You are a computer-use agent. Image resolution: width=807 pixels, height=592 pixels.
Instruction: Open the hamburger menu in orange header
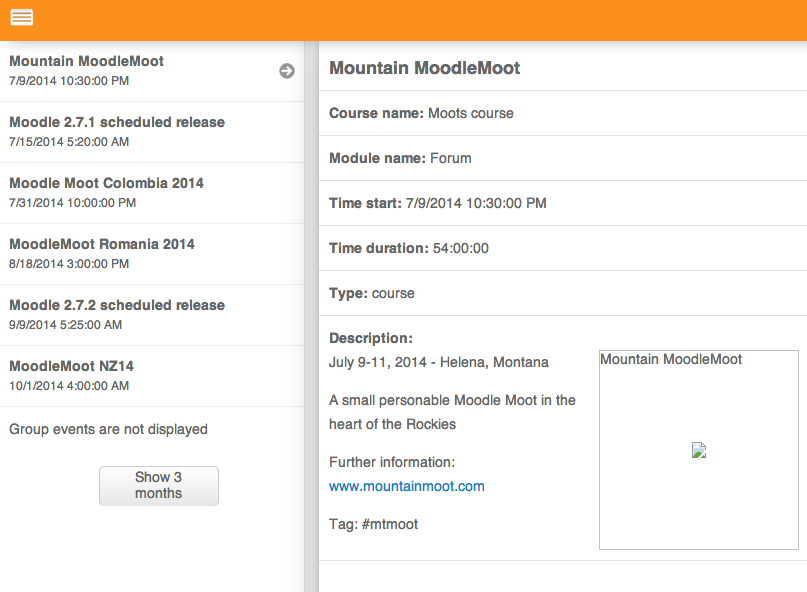point(22,18)
